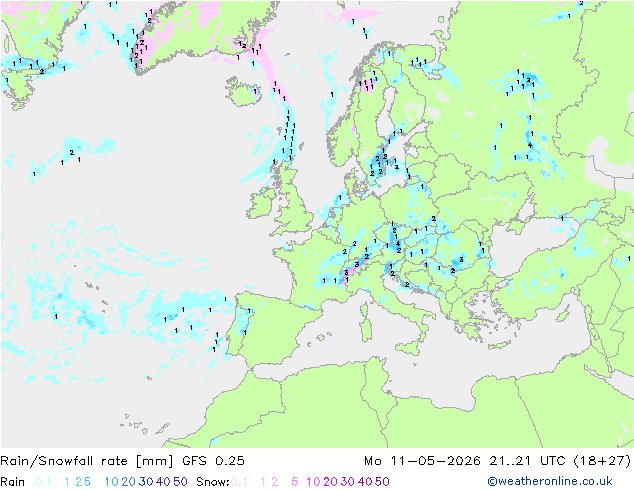Viewport: 634px width, 490px height.
Task: Click the Mo 11-05-2026 date label
Action: (x=422, y=461)
